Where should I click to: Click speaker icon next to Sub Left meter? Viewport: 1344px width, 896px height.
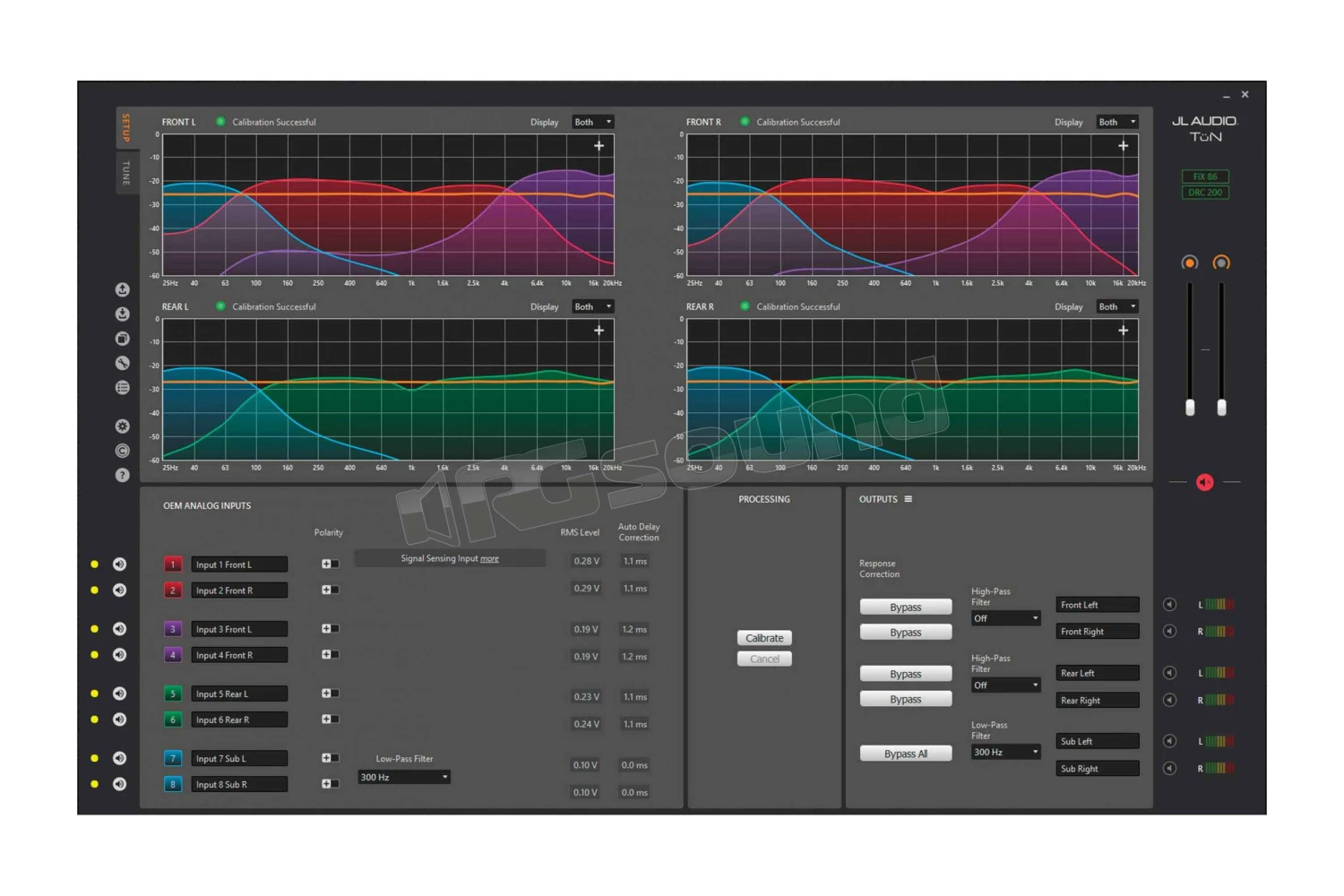(1169, 741)
